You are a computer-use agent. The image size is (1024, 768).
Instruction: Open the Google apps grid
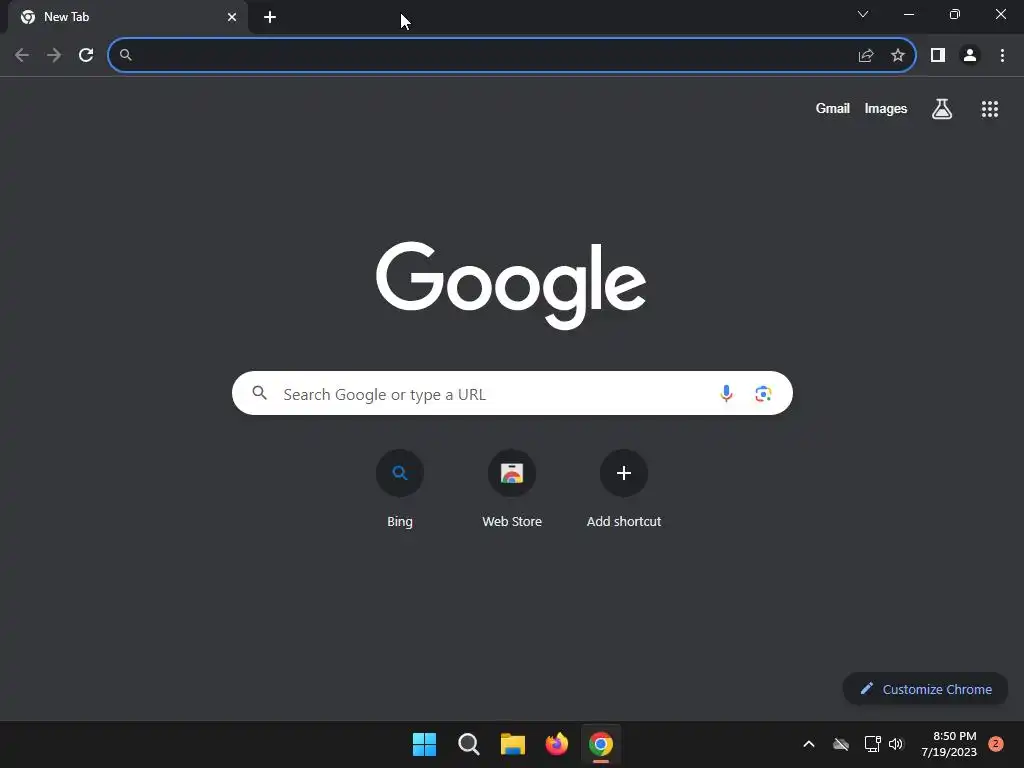coord(990,109)
